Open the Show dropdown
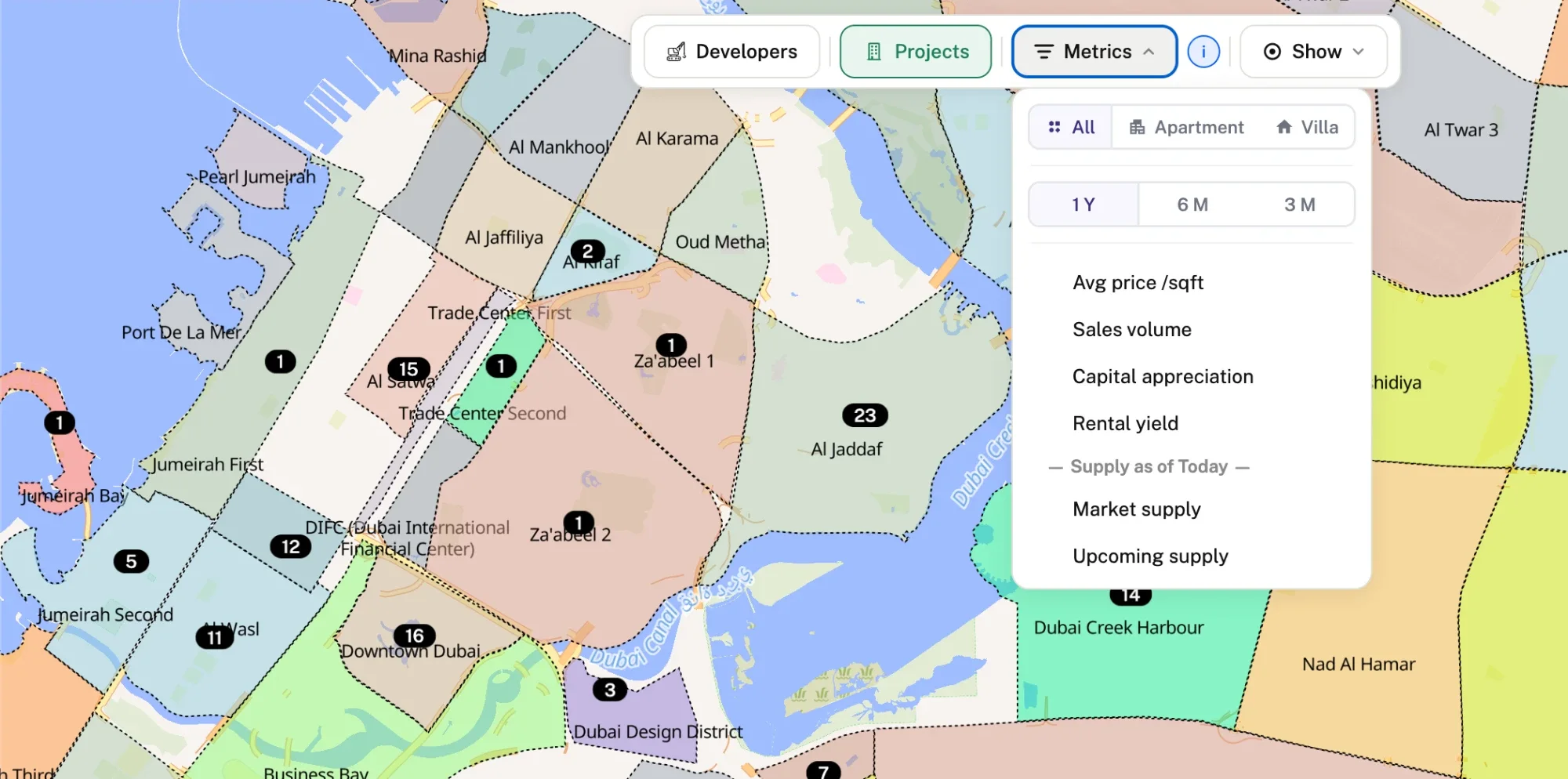This screenshot has height=779, width=1568. (x=1314, y=52)
